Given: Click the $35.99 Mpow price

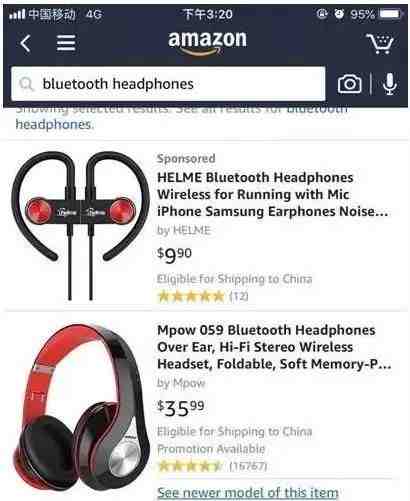Looking at the screenshot, I should tap(181, 408).
